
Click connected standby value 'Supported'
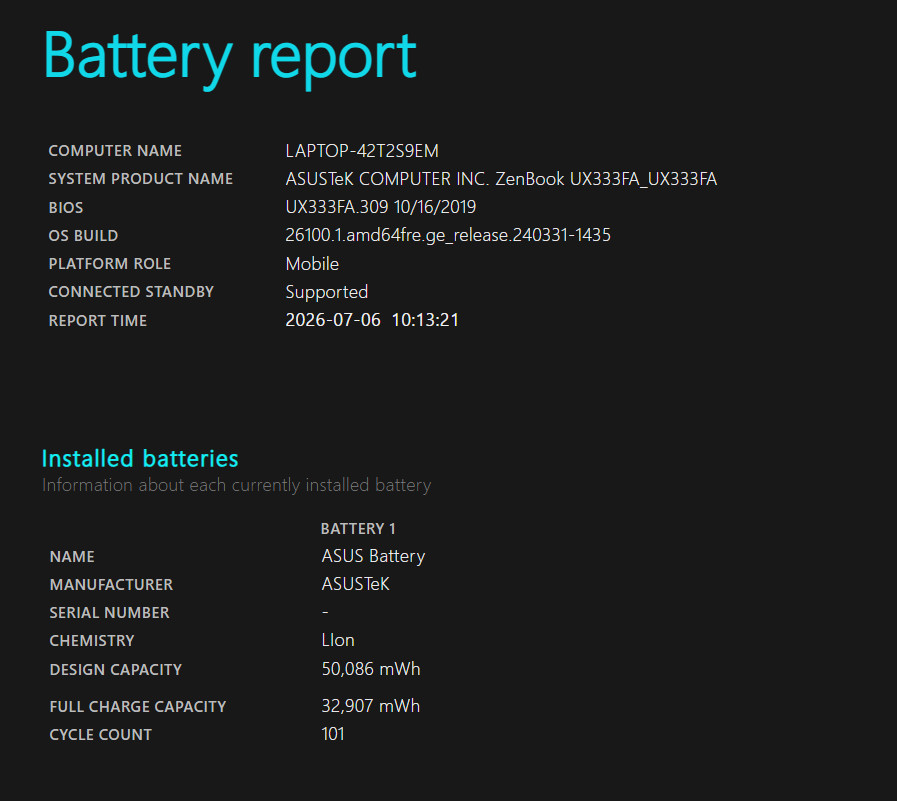[327, 292]
